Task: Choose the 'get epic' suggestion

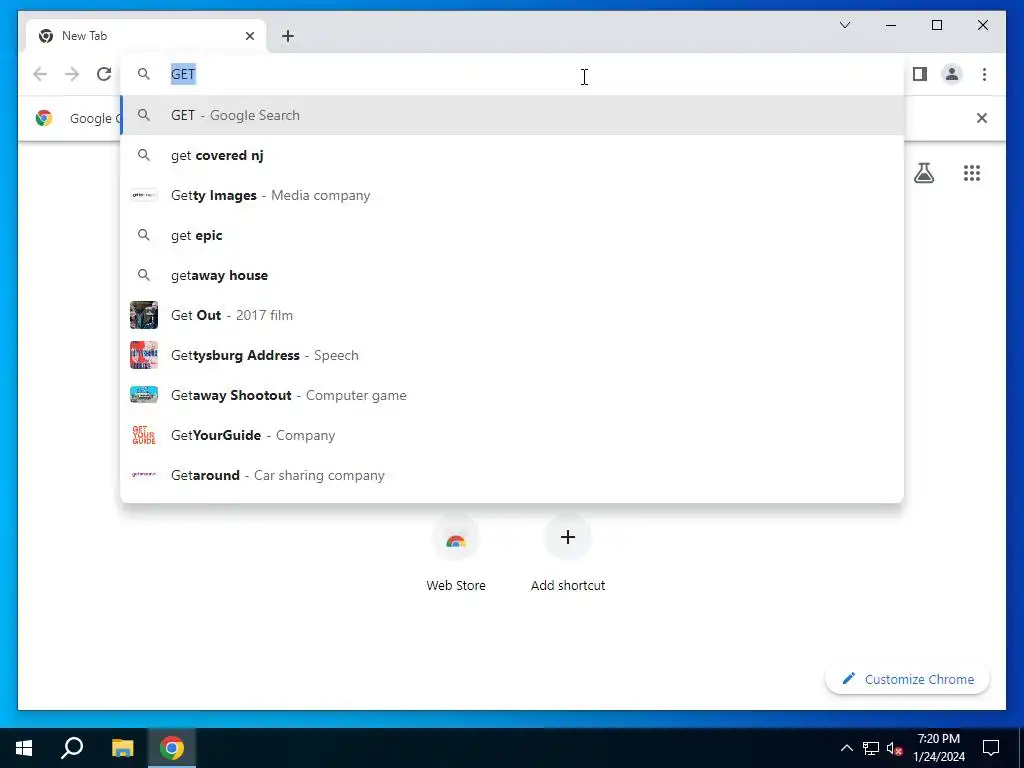Action: point(513,235)
